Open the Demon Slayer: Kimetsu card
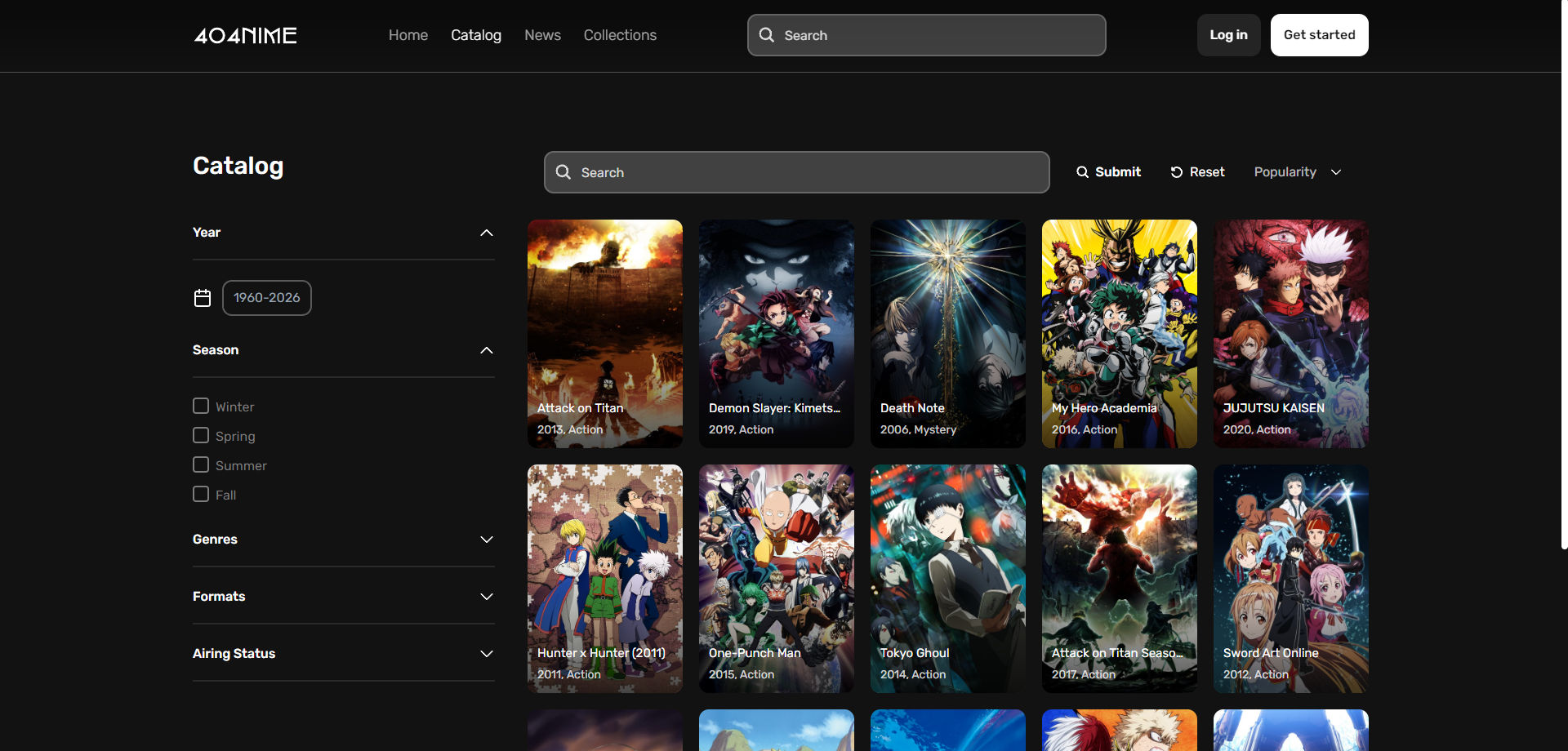This screenshot has width=1568, height=751. pos(777,334)
